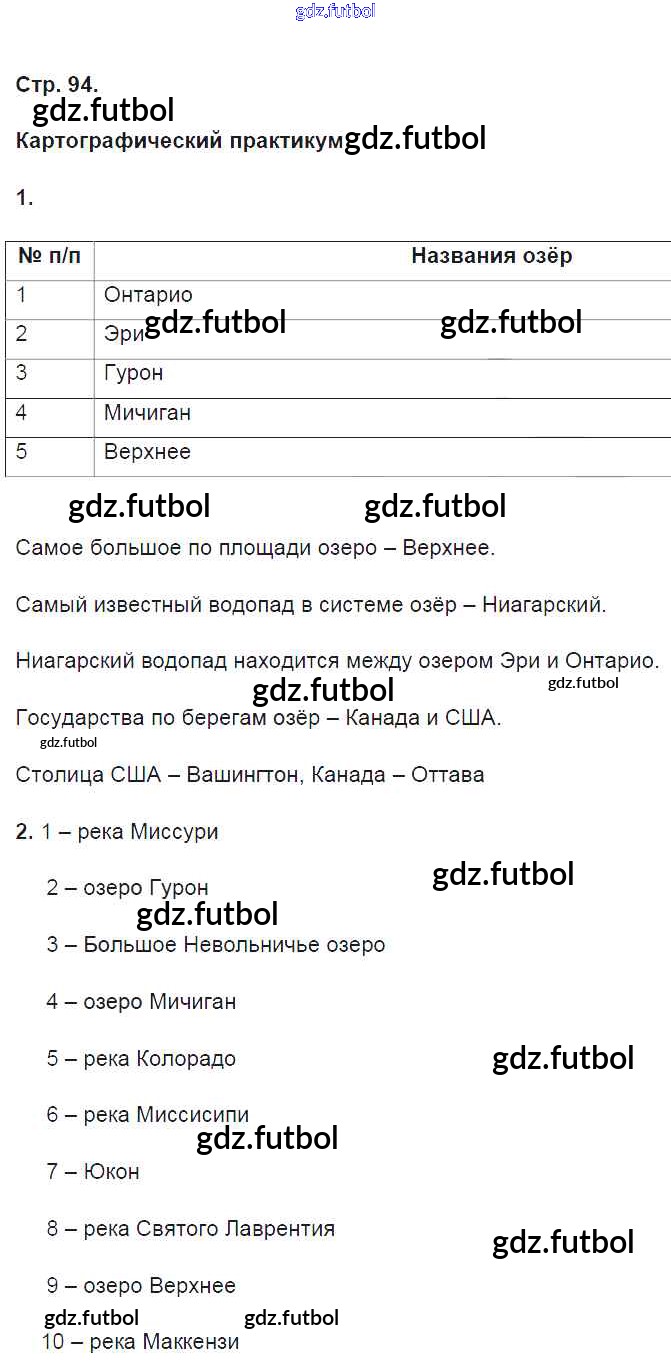Select the 'Онтарио' table cell in row 1
This screenshot has width=671, height=1370.
[x=148, y=295]
